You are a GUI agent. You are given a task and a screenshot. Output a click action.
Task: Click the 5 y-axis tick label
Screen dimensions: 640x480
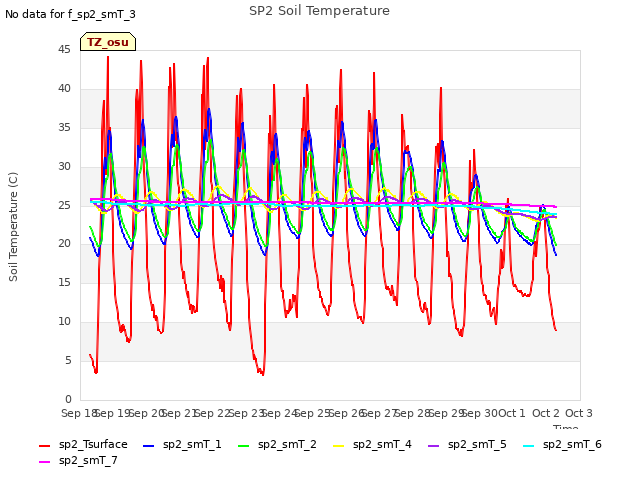point(68,360)
